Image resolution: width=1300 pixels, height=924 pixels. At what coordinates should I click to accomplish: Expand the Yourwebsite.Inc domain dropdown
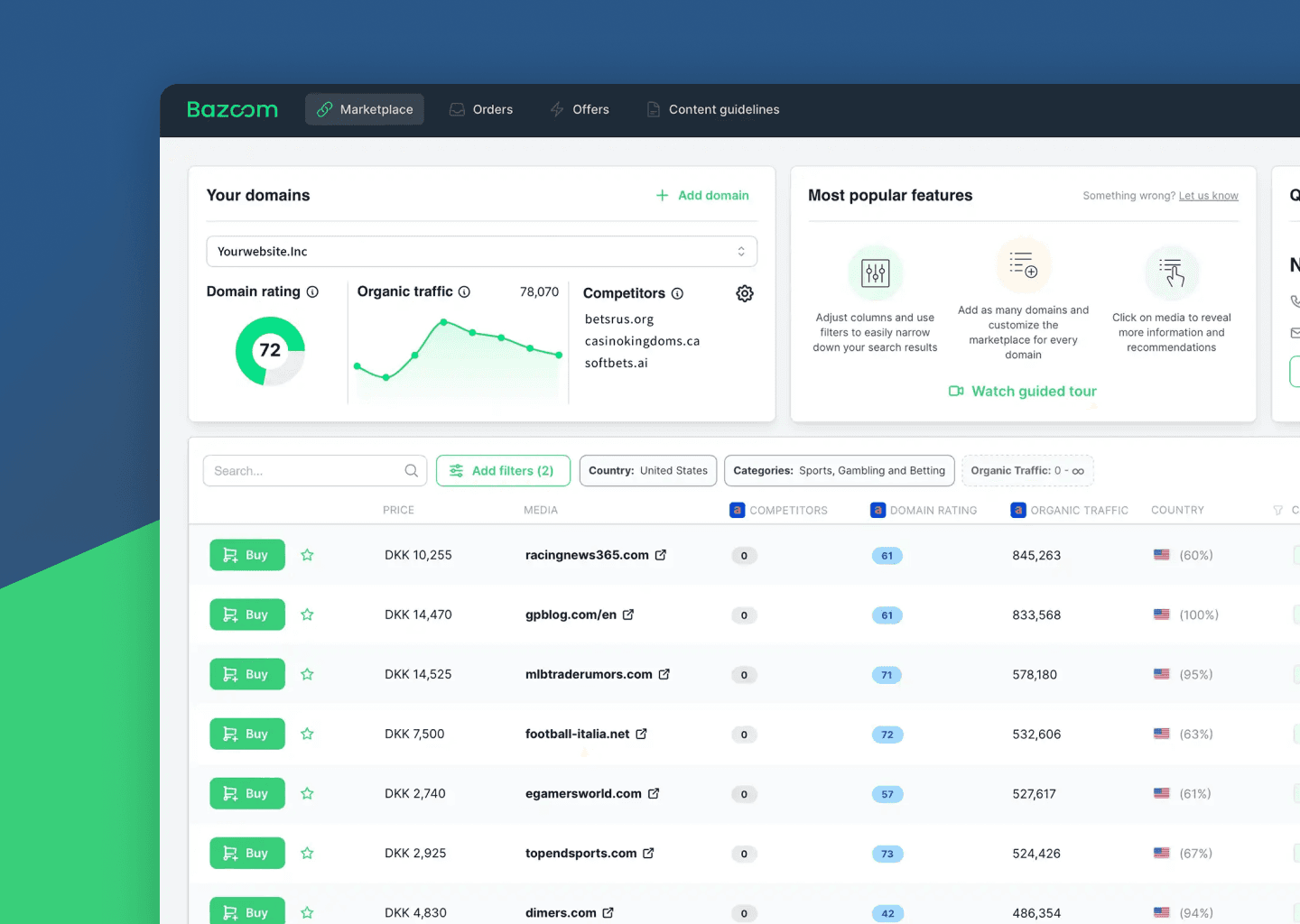coord(481,252)
